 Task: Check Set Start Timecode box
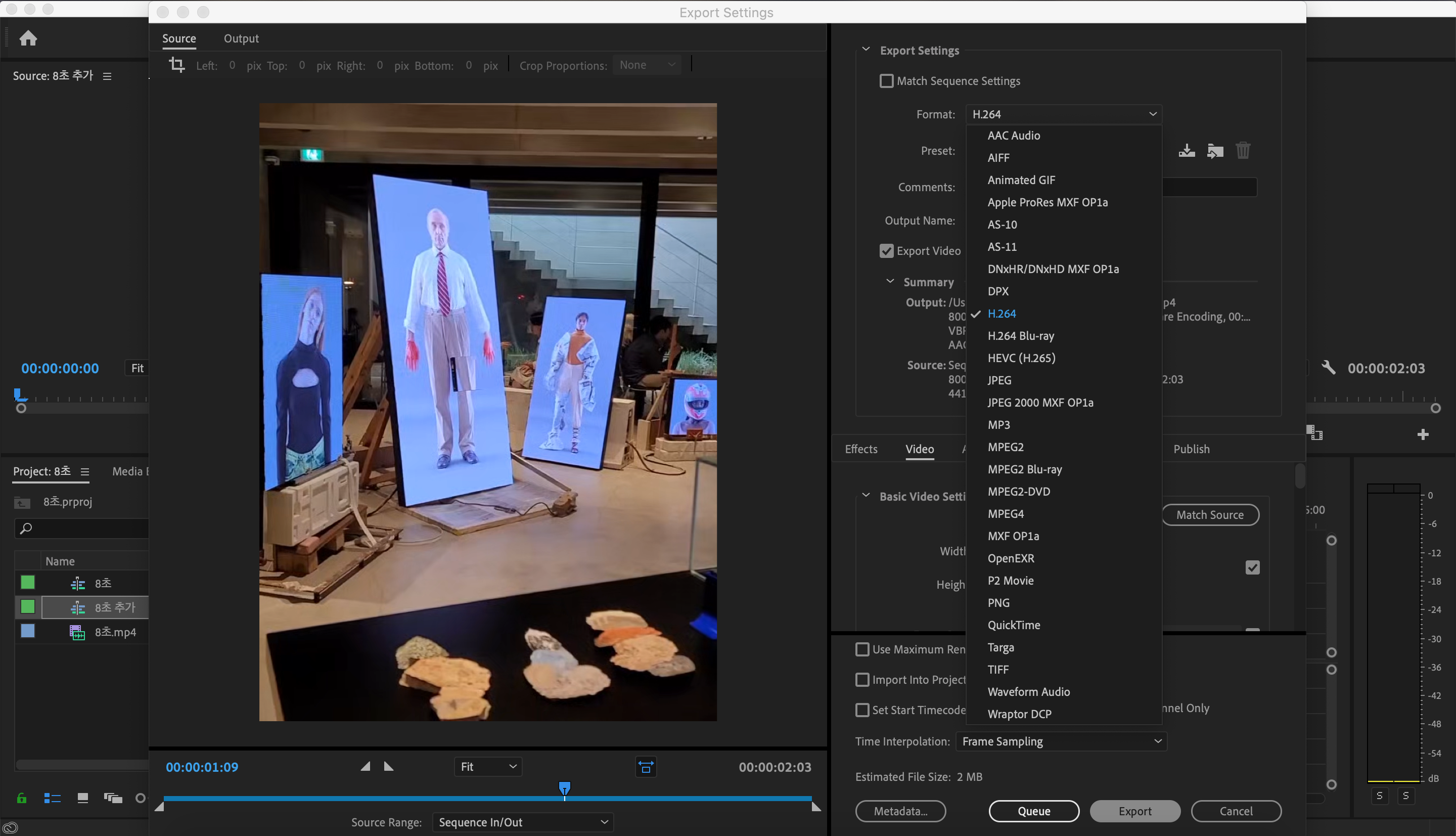(x=861, y=710)
